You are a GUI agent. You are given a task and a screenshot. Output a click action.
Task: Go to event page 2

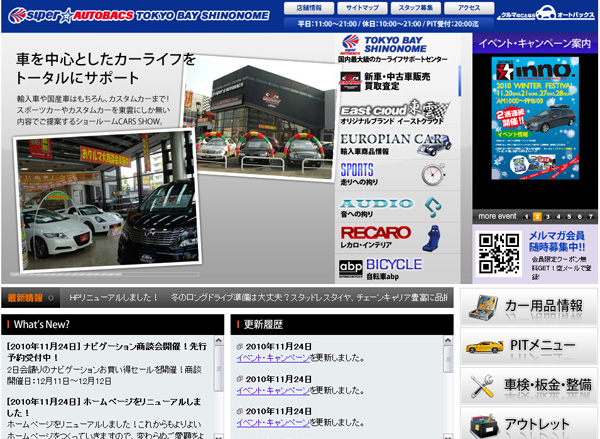(x=537, y=217)
